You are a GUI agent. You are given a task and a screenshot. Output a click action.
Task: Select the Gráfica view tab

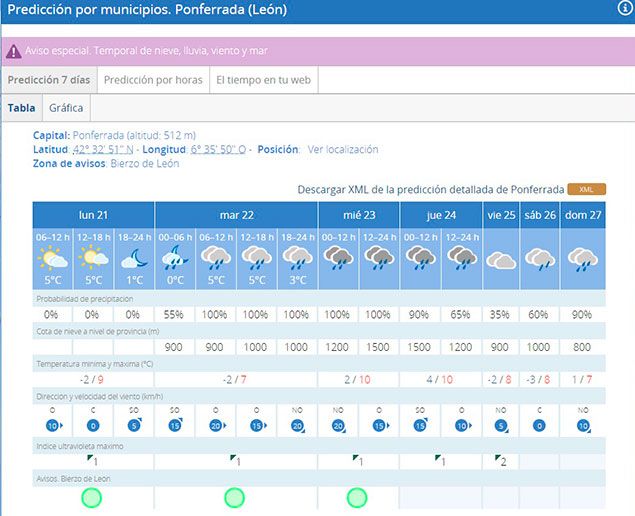(x=66, y=108)
